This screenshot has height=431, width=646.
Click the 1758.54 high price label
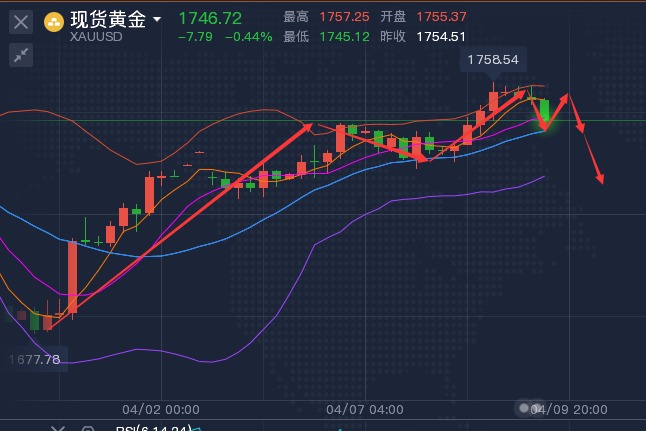point(493,60)
